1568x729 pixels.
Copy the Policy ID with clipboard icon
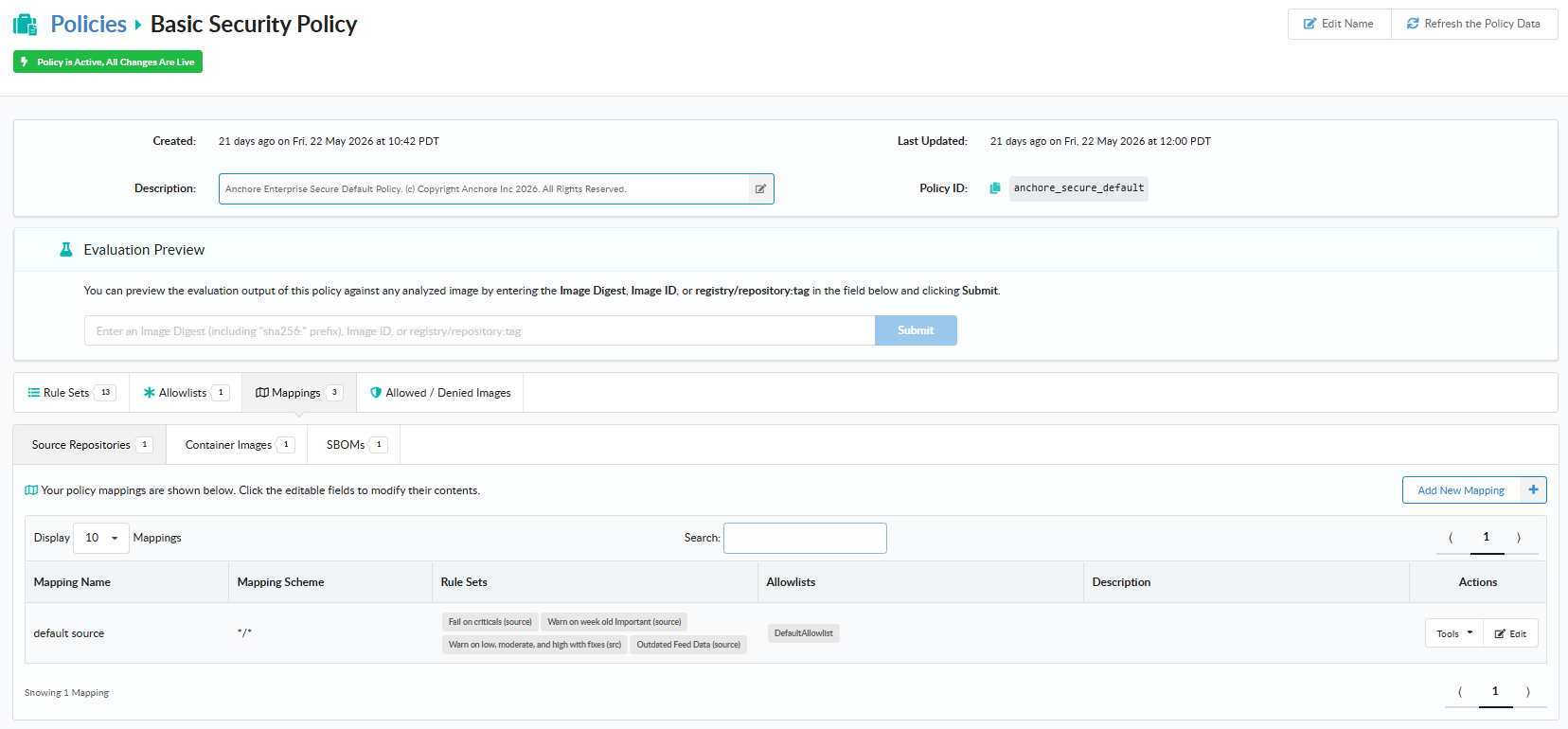tap(995, 188)
